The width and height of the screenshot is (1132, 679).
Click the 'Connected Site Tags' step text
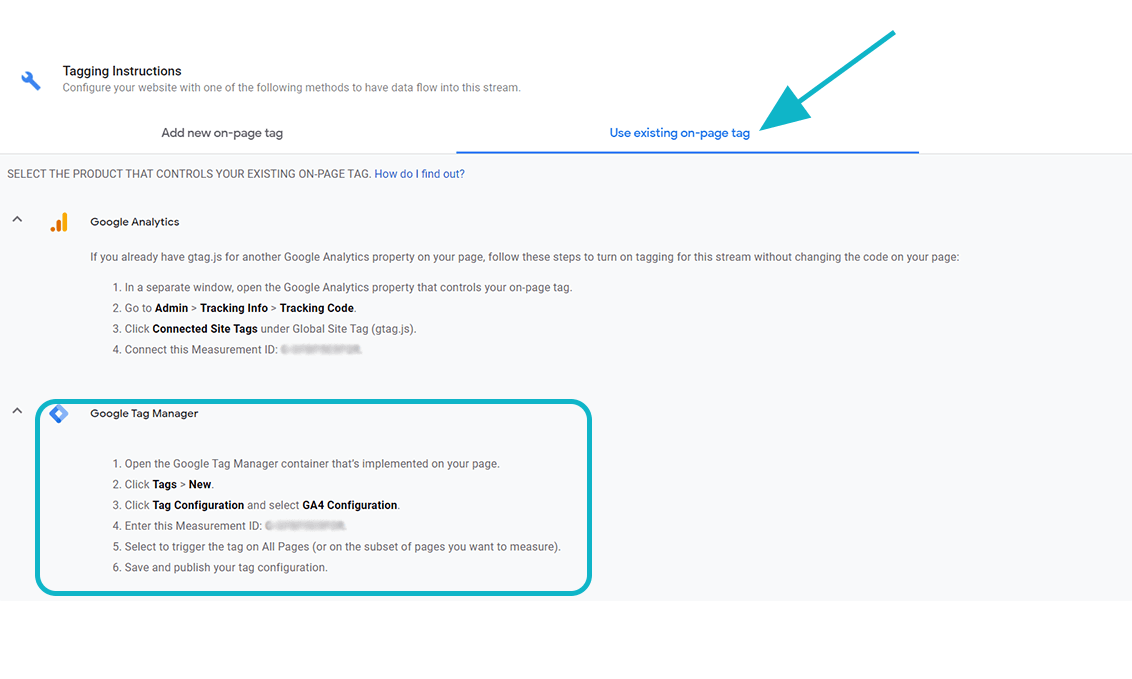tap(205, 328)
